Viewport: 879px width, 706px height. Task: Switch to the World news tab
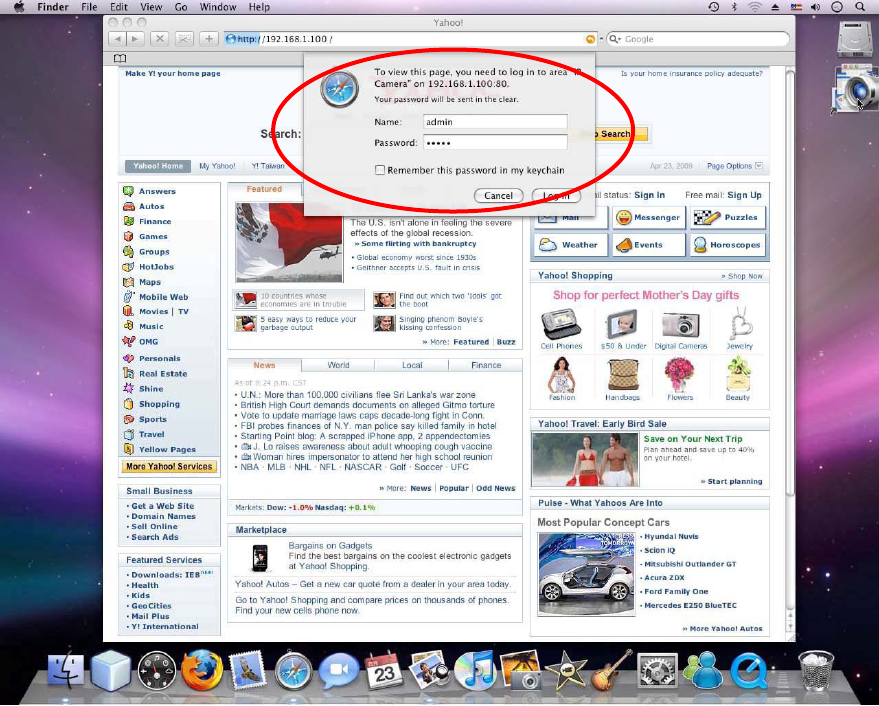pyautogui.click(x=338, y=365)
